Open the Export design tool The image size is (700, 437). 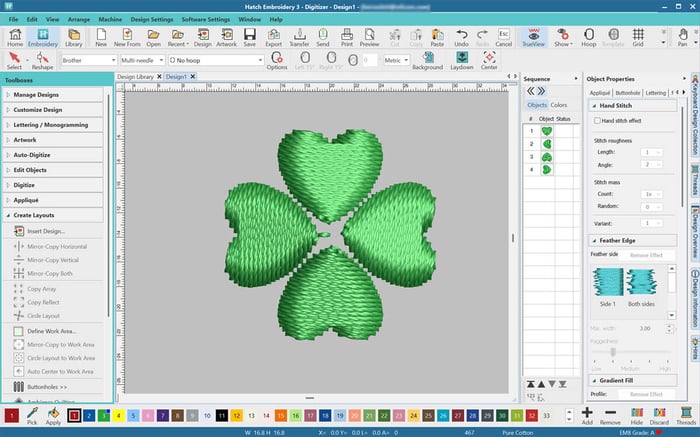click(271, 38)
